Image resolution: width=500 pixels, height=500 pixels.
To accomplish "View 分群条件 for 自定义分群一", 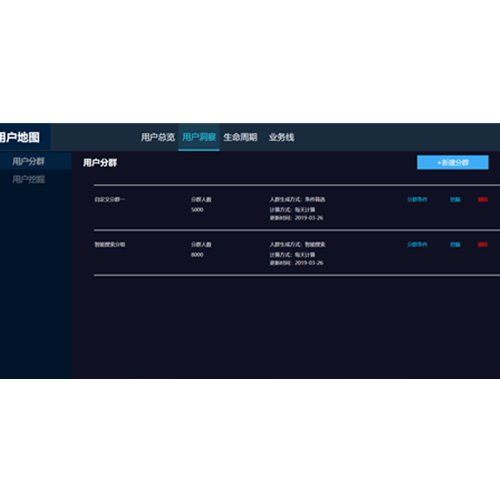I will coord(417,199).
